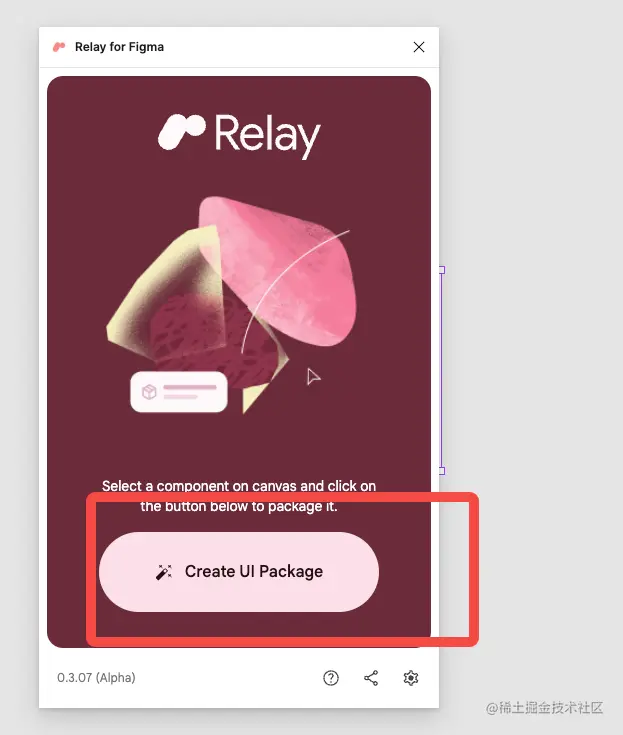Close the Relay for Figma plugin window
Image resolution: width=623 pixels, height=735 pixels.
419,47
